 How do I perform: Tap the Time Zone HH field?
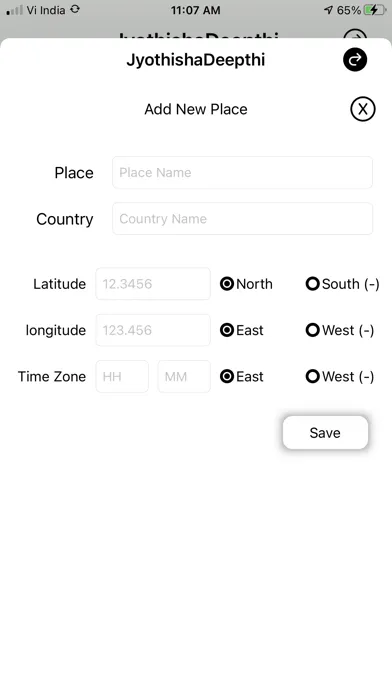pos(122,376)
